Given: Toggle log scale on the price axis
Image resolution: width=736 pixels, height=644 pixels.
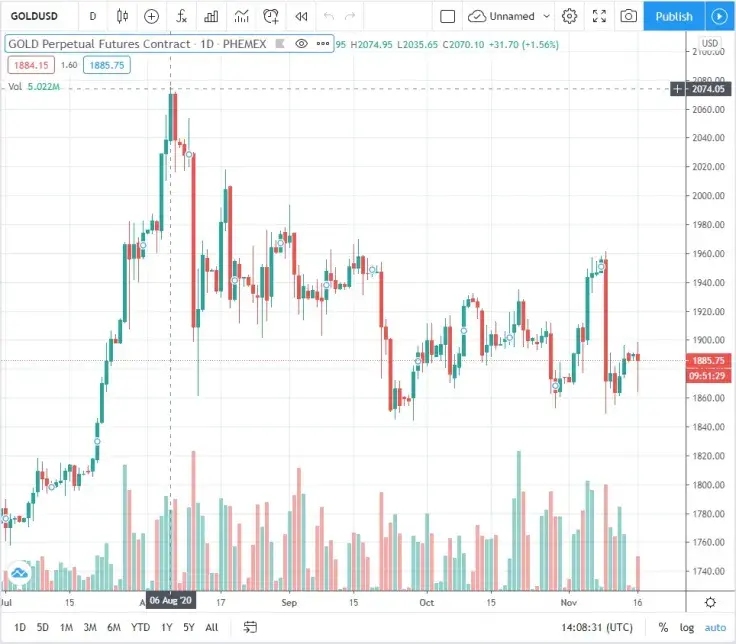Looking at the screenshot, I should [x=686, y=628].
